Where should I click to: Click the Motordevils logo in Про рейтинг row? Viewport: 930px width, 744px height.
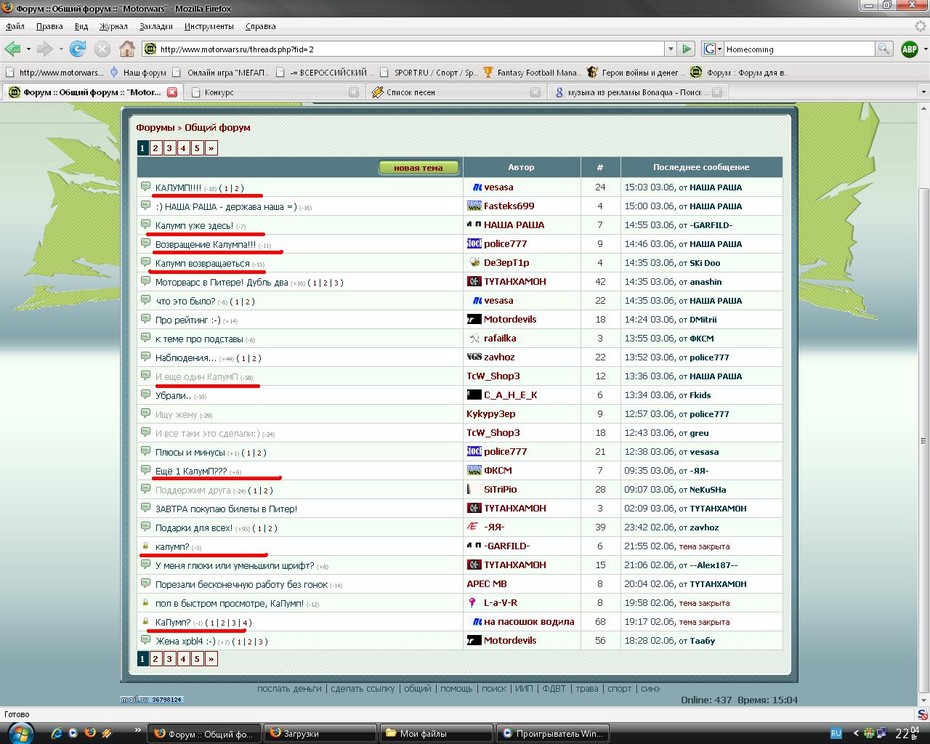click(x=474, y=319)
